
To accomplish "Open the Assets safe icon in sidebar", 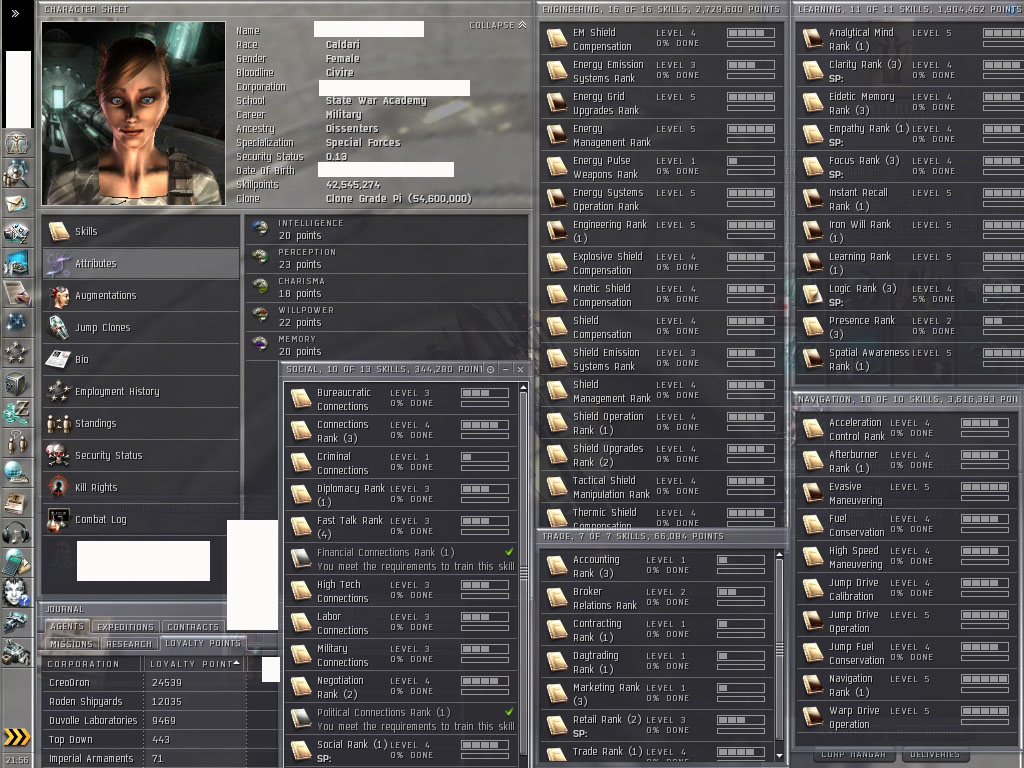I will pyautogui.click(x=16, y=383).
